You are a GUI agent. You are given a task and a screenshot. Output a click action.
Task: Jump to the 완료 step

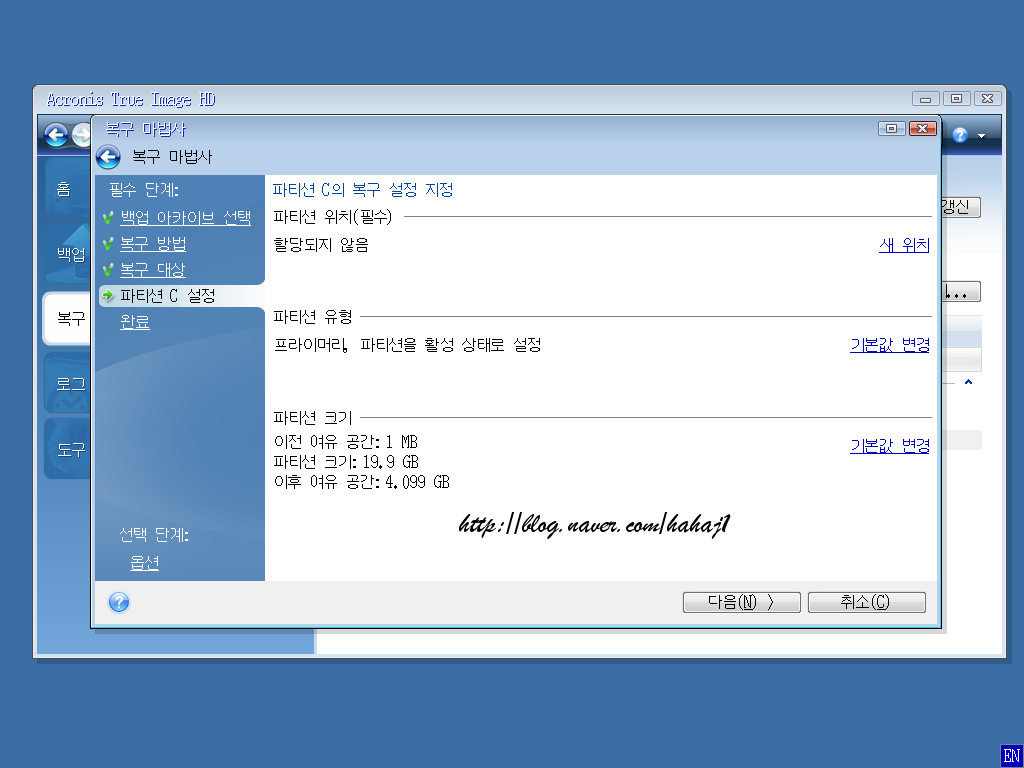[x=135, y=322]
